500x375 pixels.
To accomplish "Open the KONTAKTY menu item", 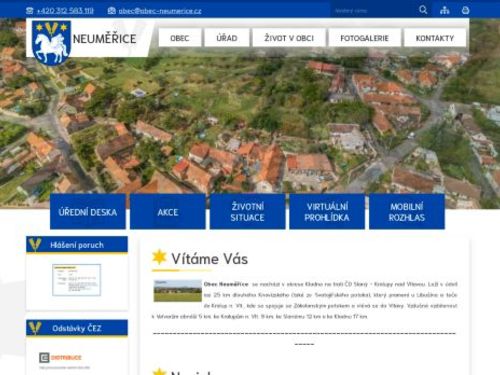I will point(435,38).
